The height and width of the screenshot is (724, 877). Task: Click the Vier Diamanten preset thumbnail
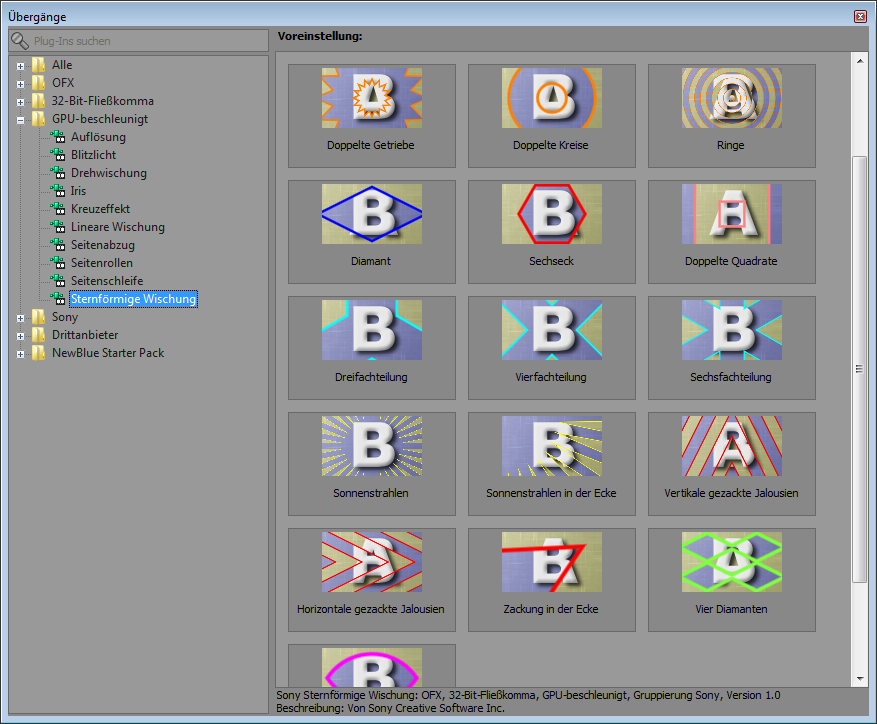[731, 562]
